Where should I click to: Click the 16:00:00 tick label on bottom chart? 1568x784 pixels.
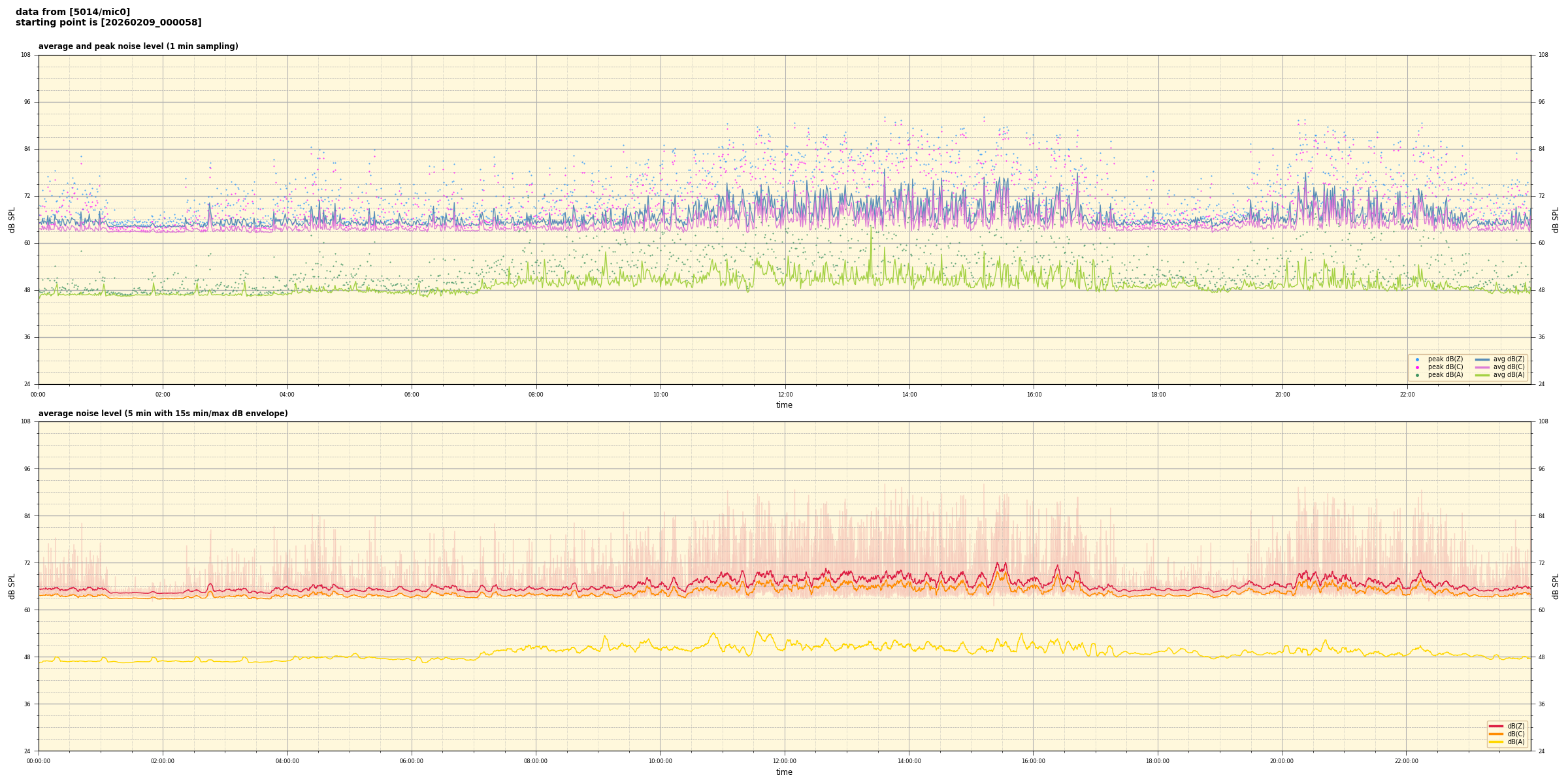(1033, 761)
